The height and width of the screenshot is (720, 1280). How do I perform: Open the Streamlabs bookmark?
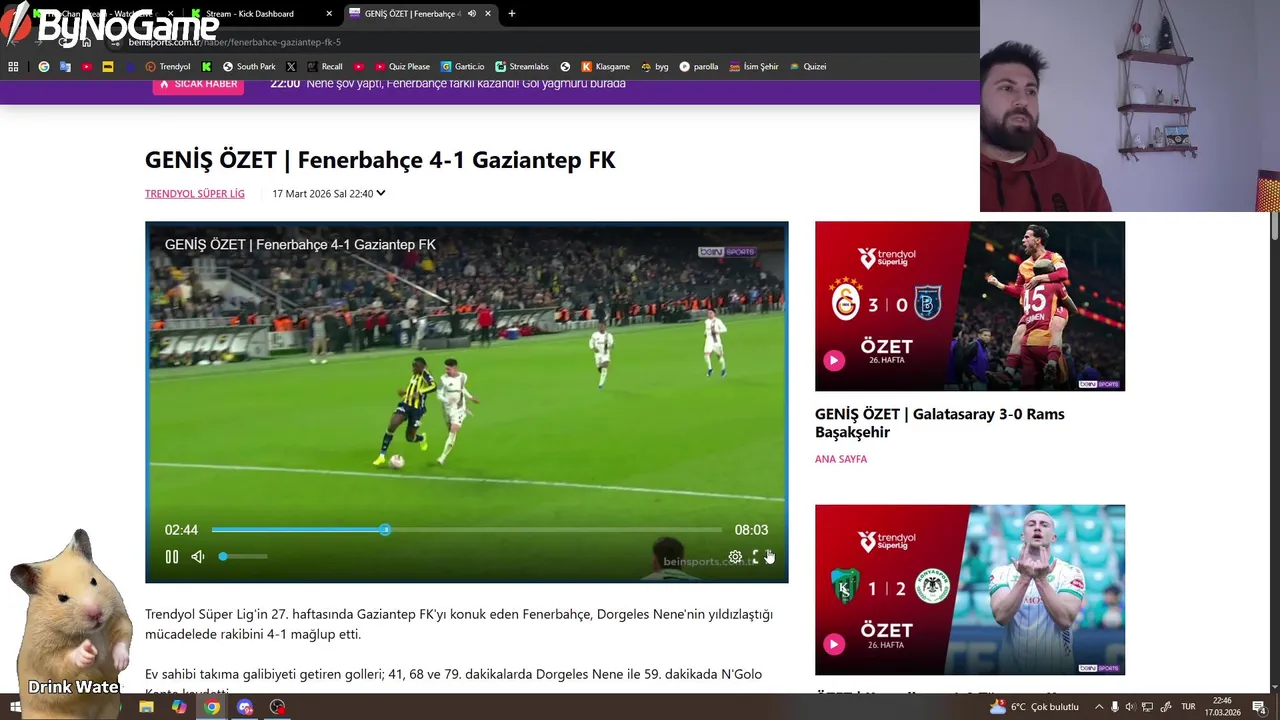tap(522, 67)
